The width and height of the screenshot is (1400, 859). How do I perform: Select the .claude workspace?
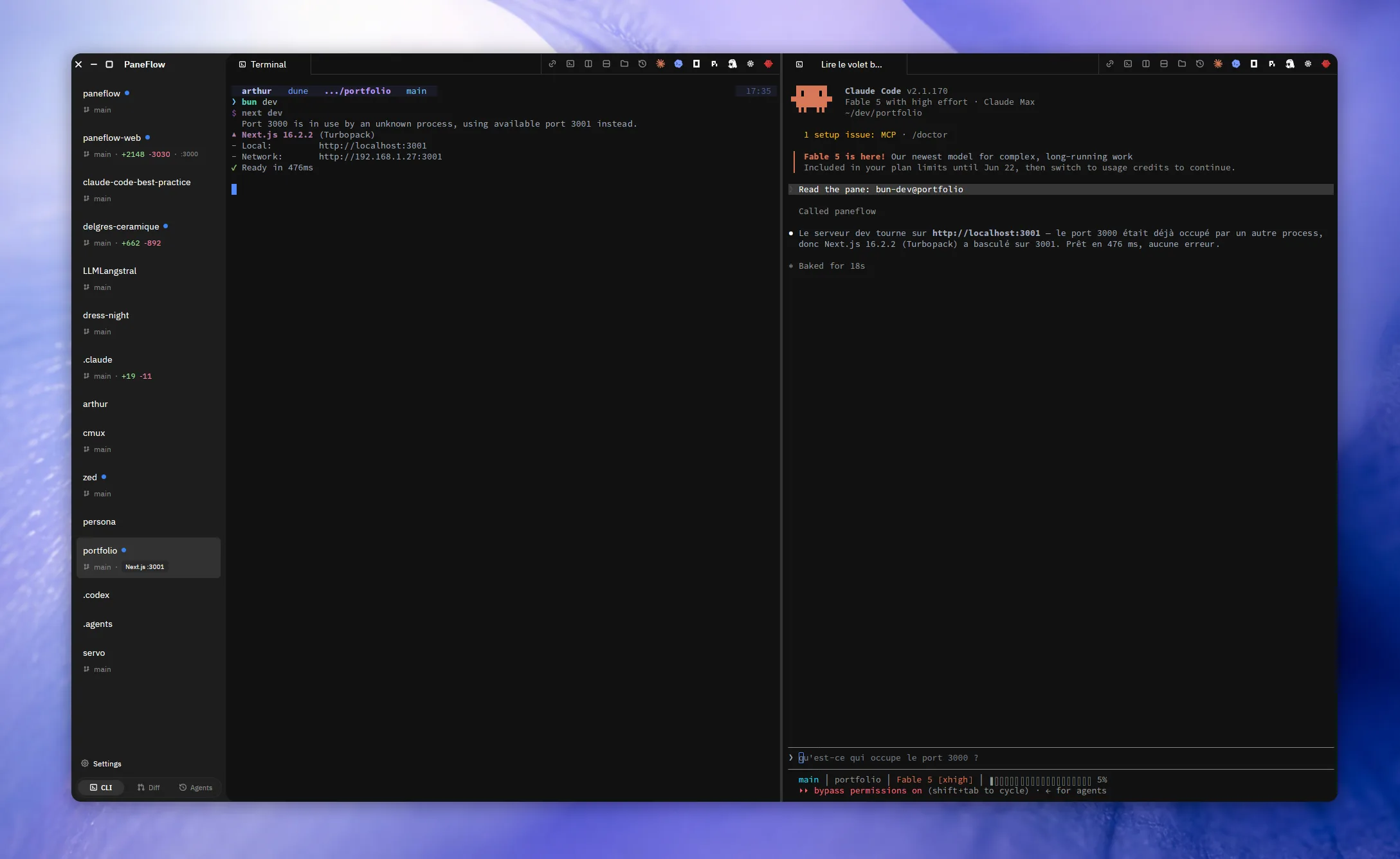(149, 367)
